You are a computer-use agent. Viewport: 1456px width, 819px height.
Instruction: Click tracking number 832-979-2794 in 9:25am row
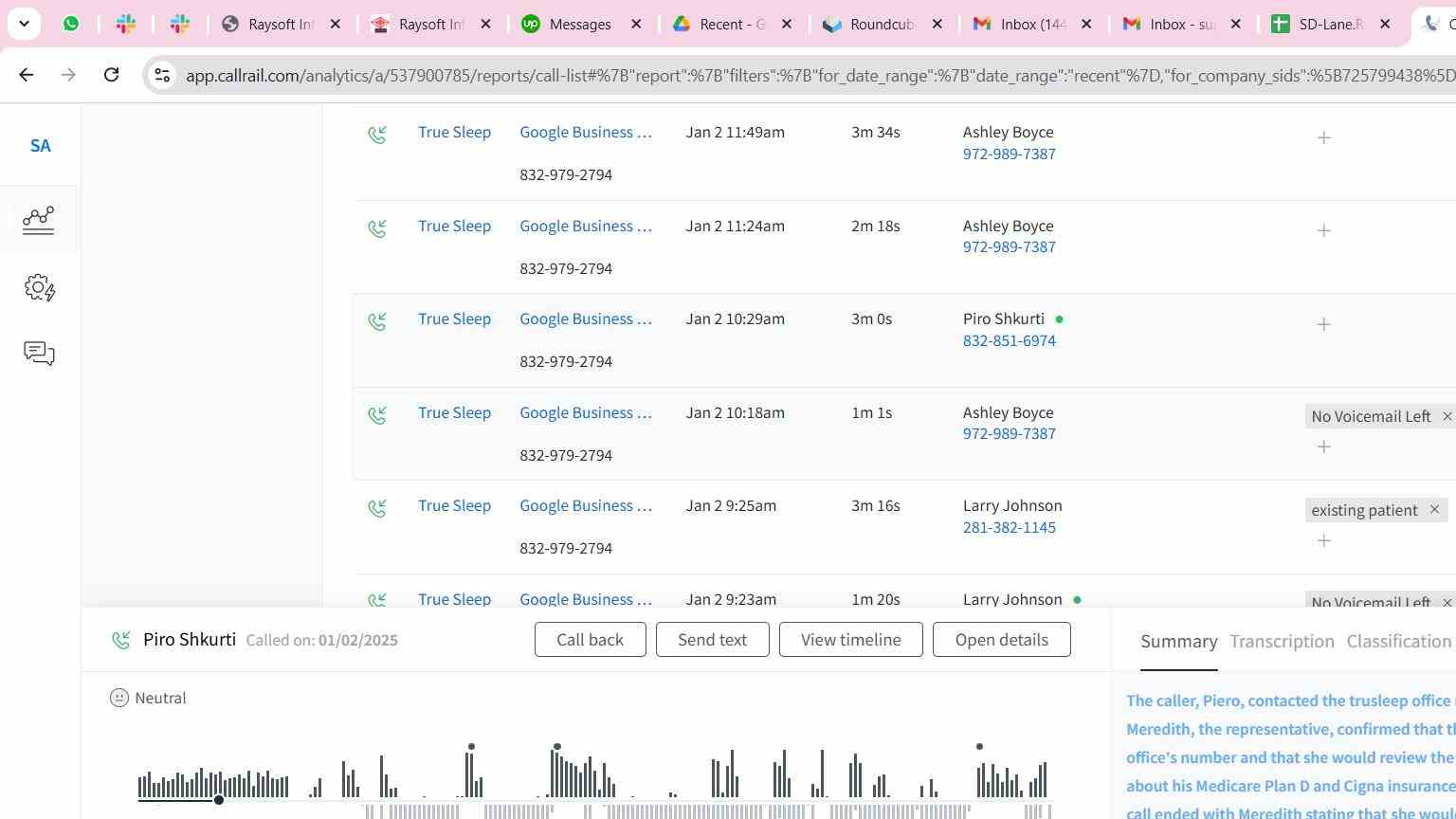[x=565, y=549]
